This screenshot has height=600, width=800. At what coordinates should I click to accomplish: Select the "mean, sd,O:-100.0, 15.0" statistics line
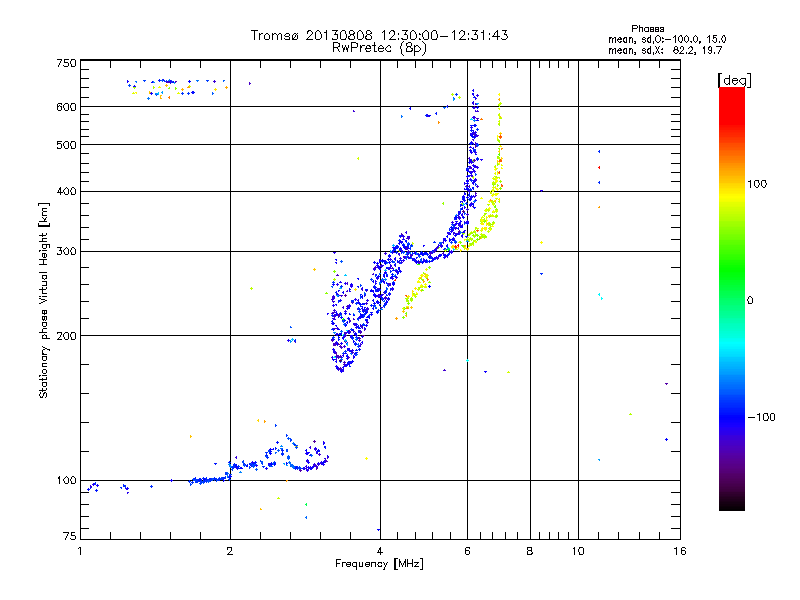667,39
